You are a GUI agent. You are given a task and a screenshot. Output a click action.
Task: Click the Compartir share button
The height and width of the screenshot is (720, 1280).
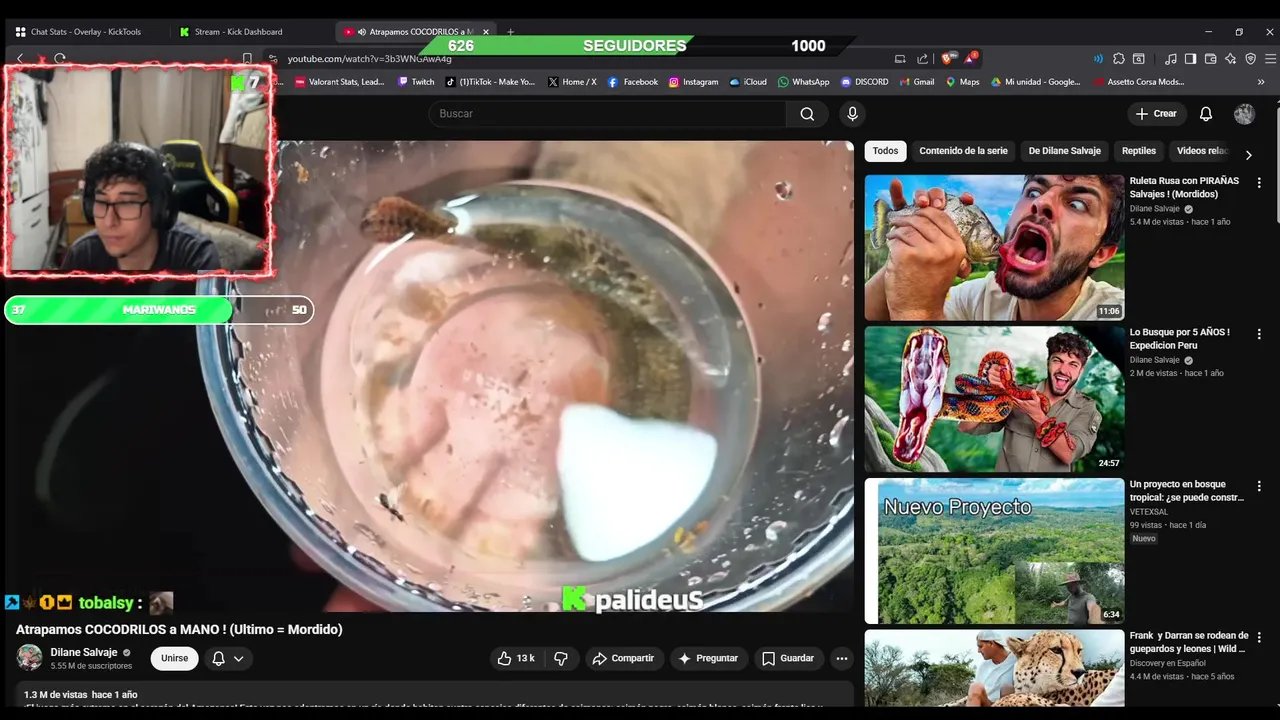(x=622, y=658)
